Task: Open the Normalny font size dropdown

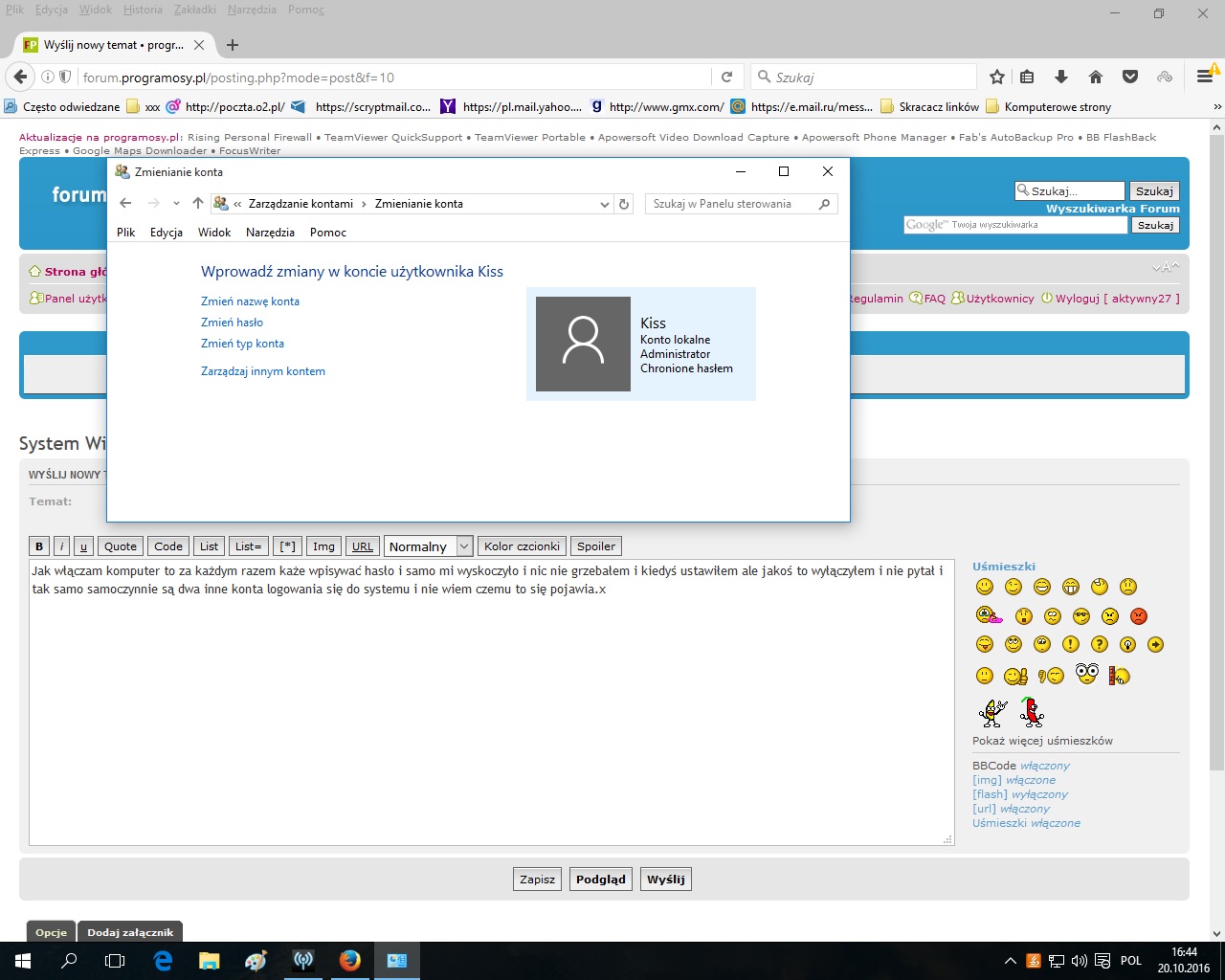Action: tap(464, 546)
